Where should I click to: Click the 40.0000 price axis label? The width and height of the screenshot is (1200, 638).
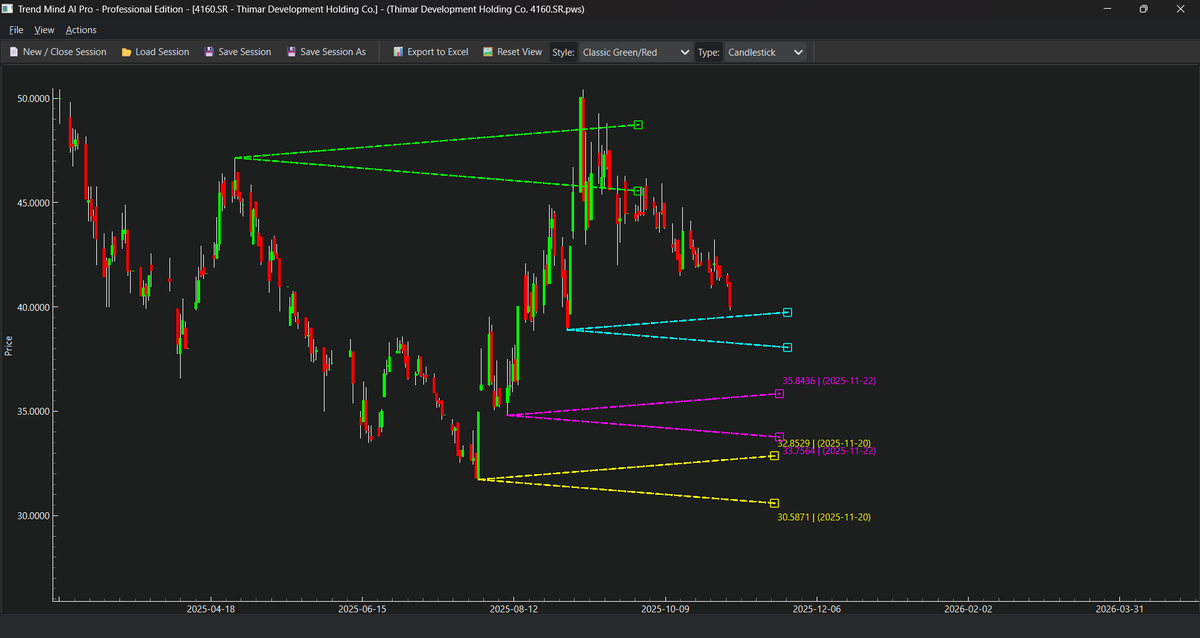33,307
